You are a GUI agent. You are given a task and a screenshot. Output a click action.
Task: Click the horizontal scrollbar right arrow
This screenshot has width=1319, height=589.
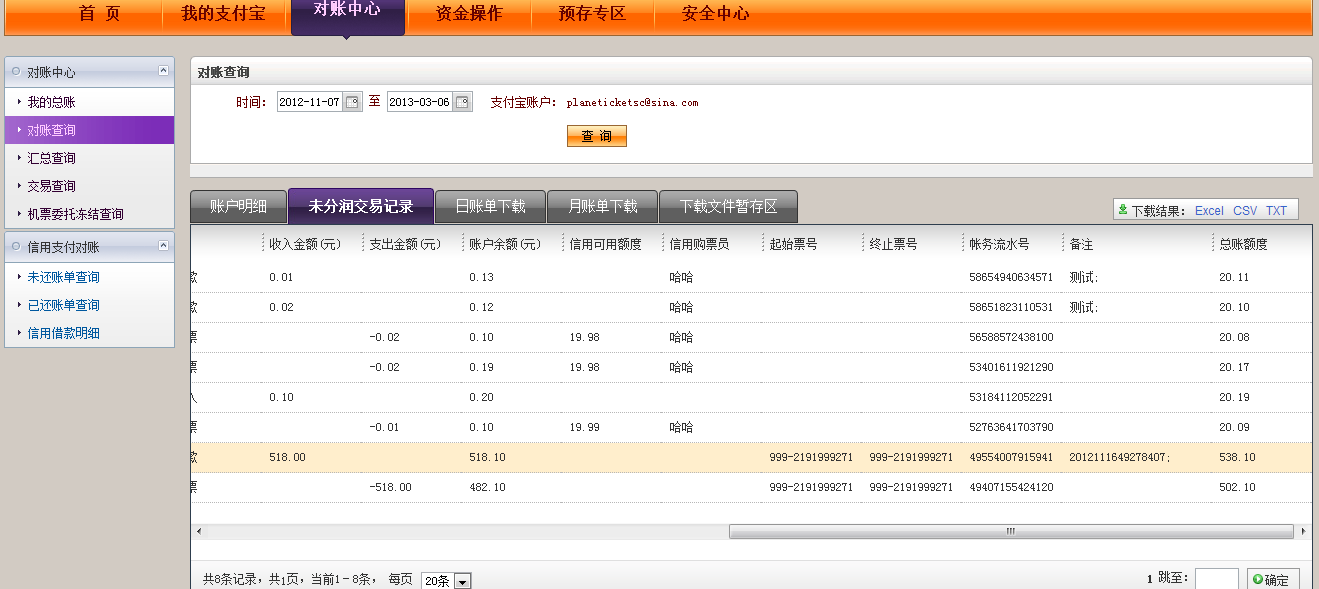pyautogui.click(x=1302, y=532)
